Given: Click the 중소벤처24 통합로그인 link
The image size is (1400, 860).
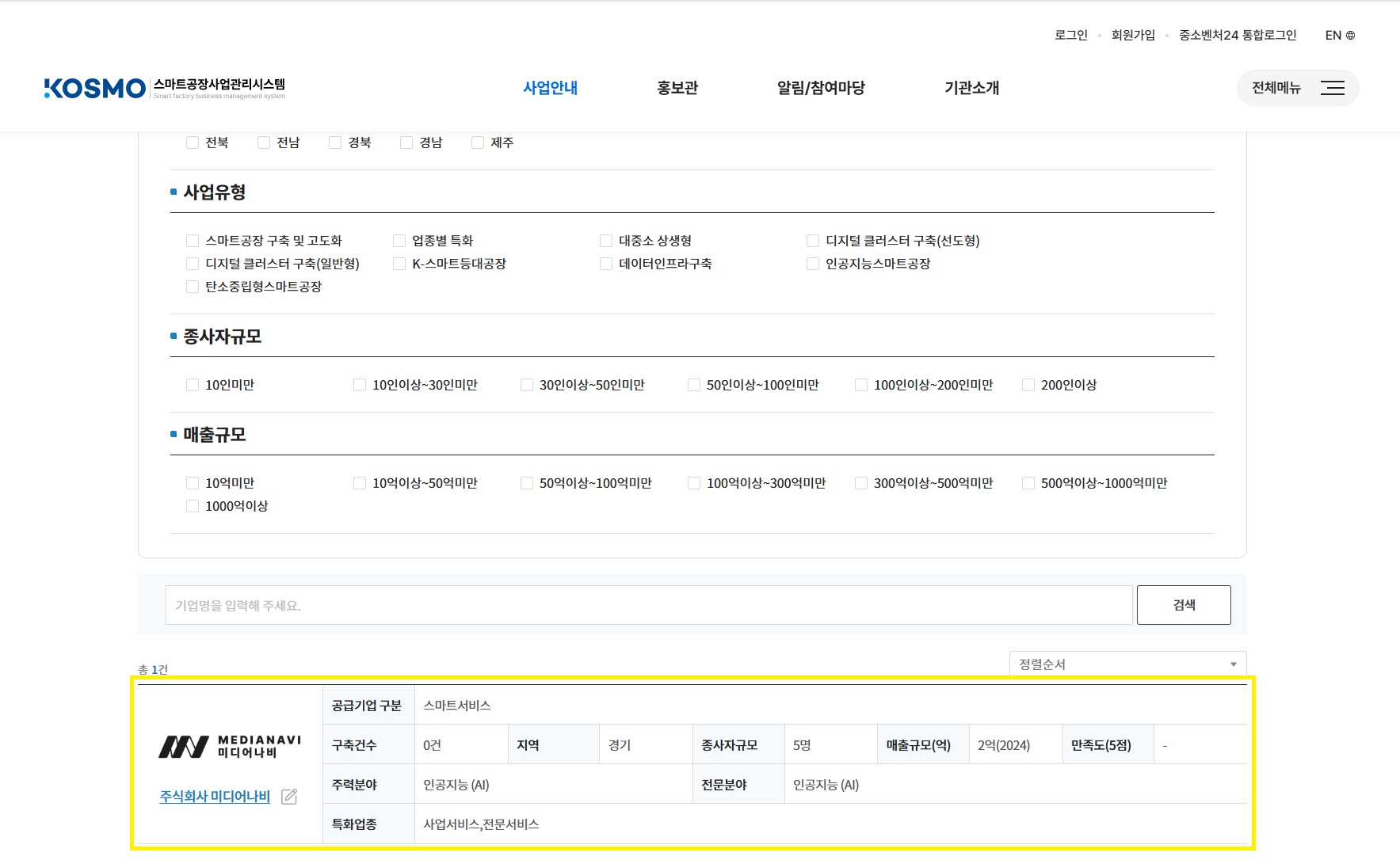Looking at the screenshot, I should click(x=1237, y=36).
